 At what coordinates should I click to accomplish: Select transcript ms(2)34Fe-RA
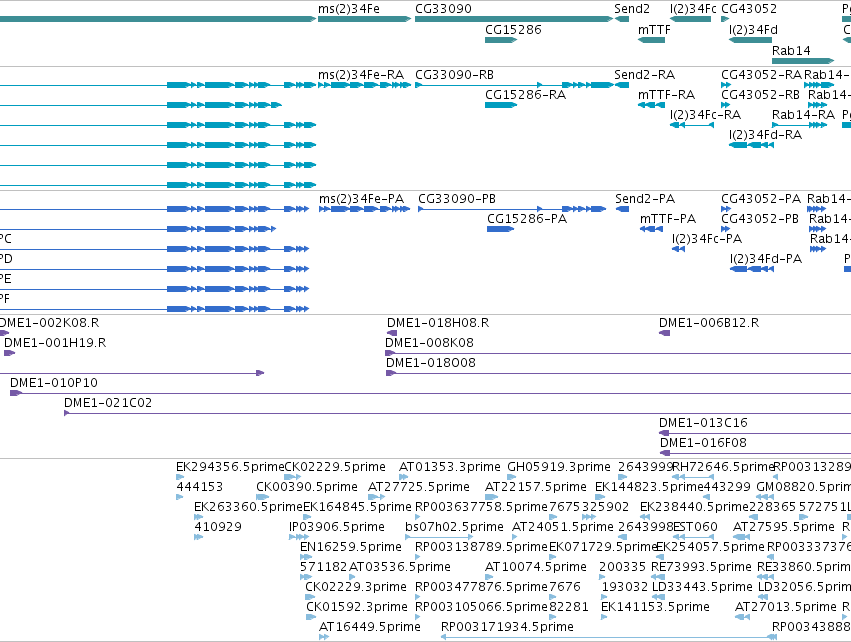click(x=364, y=85)
